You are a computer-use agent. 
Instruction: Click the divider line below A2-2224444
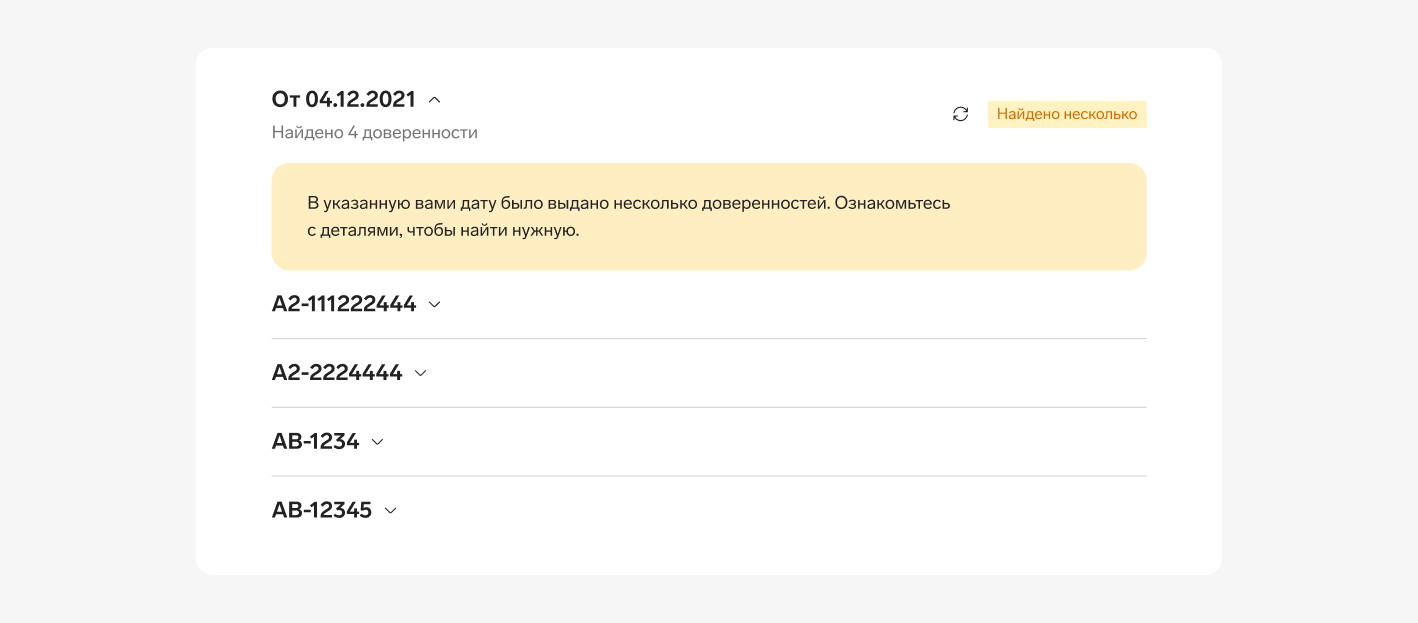click(708, 407)
